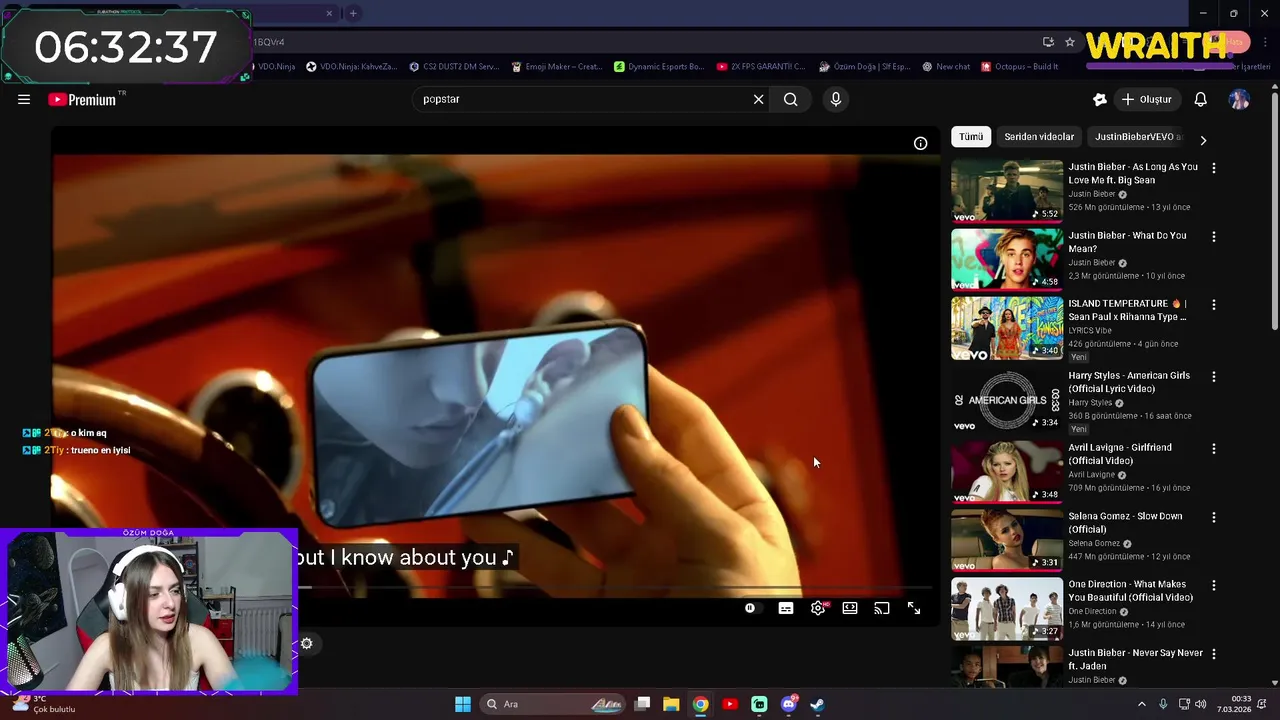Open YouTube app from the taskbar

click(x=730, y=704)
